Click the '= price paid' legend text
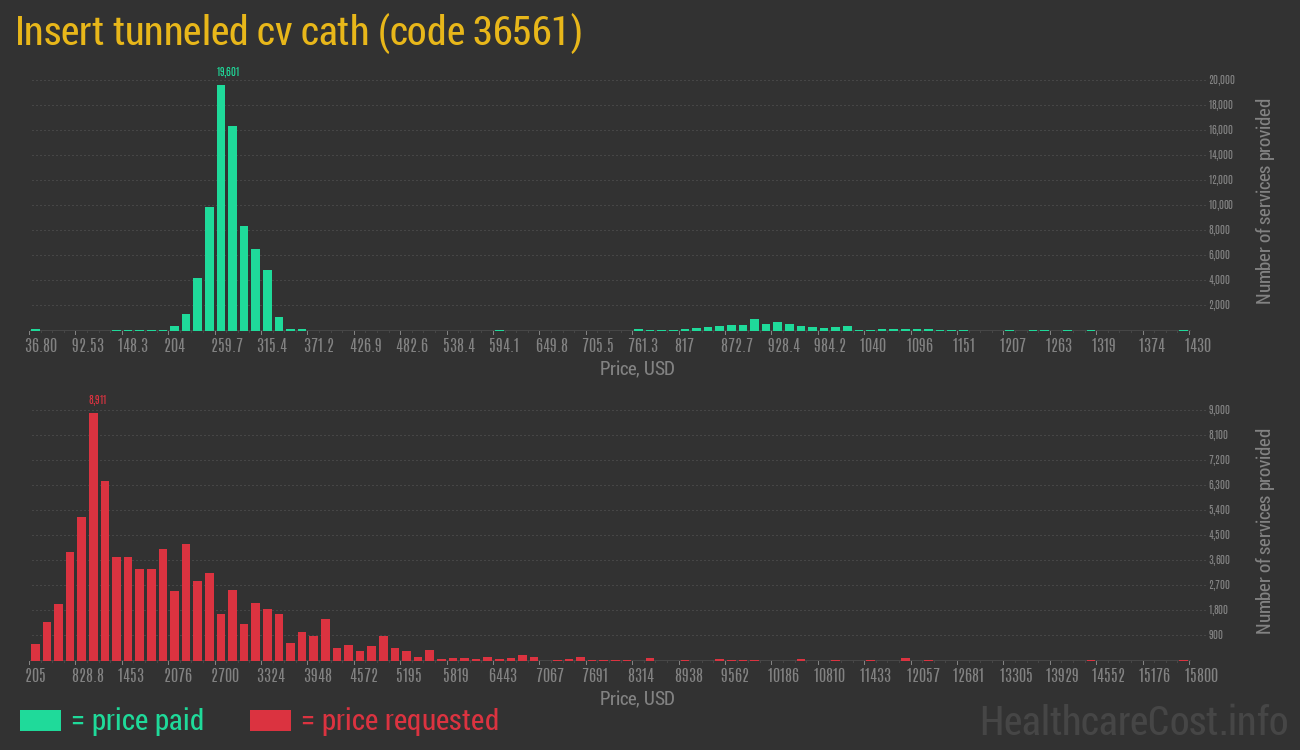1300x750 pixels. 137,720
